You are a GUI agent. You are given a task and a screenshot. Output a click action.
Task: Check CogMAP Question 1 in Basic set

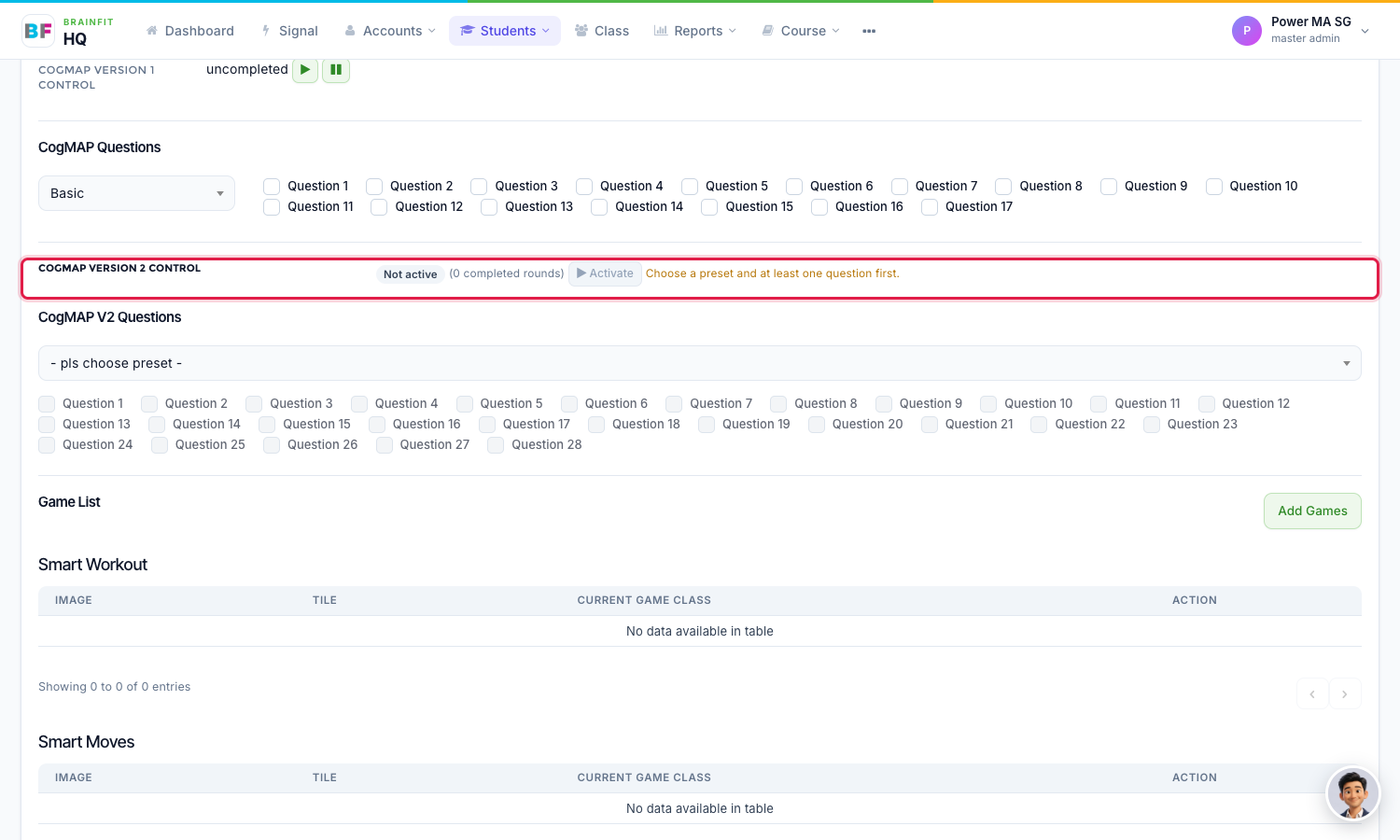click(x=272, y=187)
